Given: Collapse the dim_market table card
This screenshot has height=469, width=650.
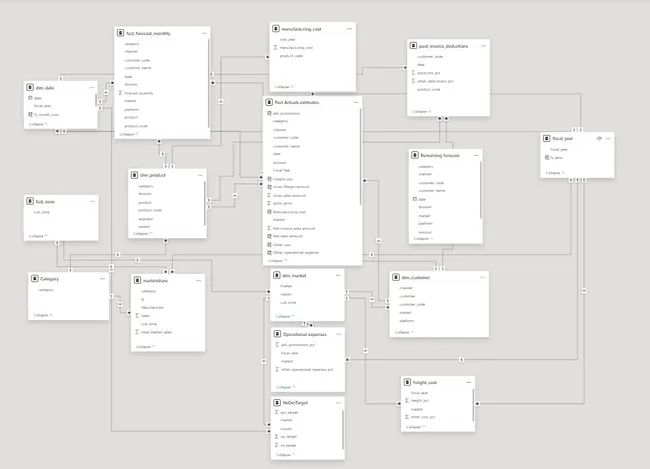Looking at the screenshot, I should pyautogui.click(x=285, y=316).
